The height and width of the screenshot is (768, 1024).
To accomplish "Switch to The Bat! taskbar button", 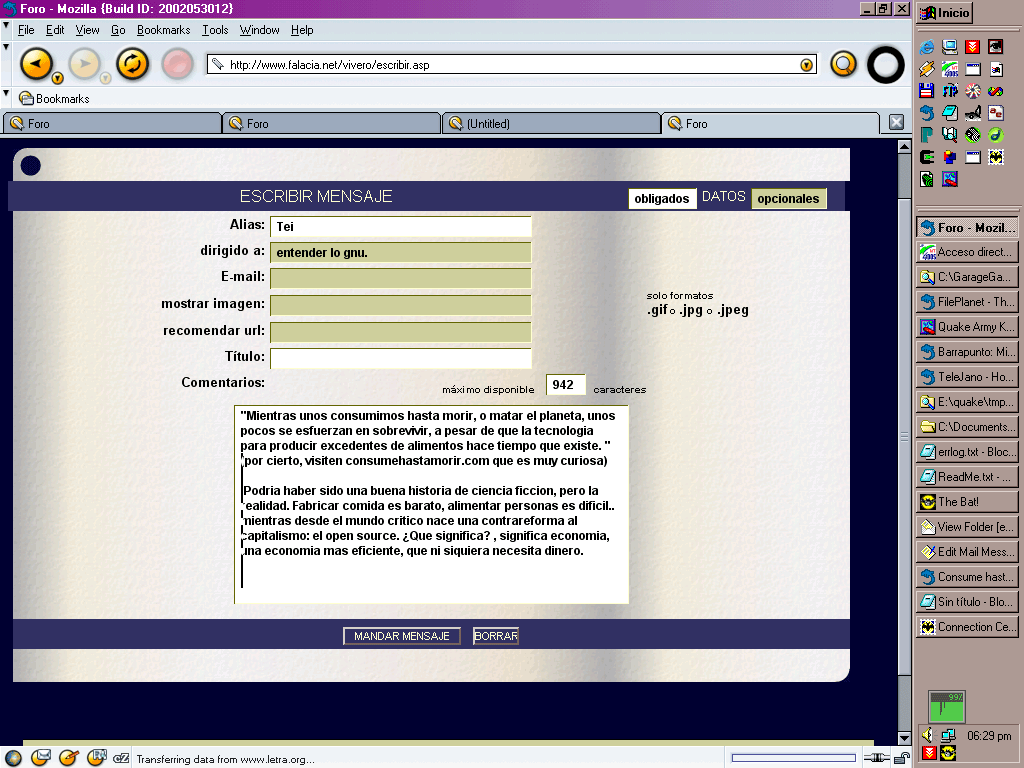I will click(x=967, y=502).
